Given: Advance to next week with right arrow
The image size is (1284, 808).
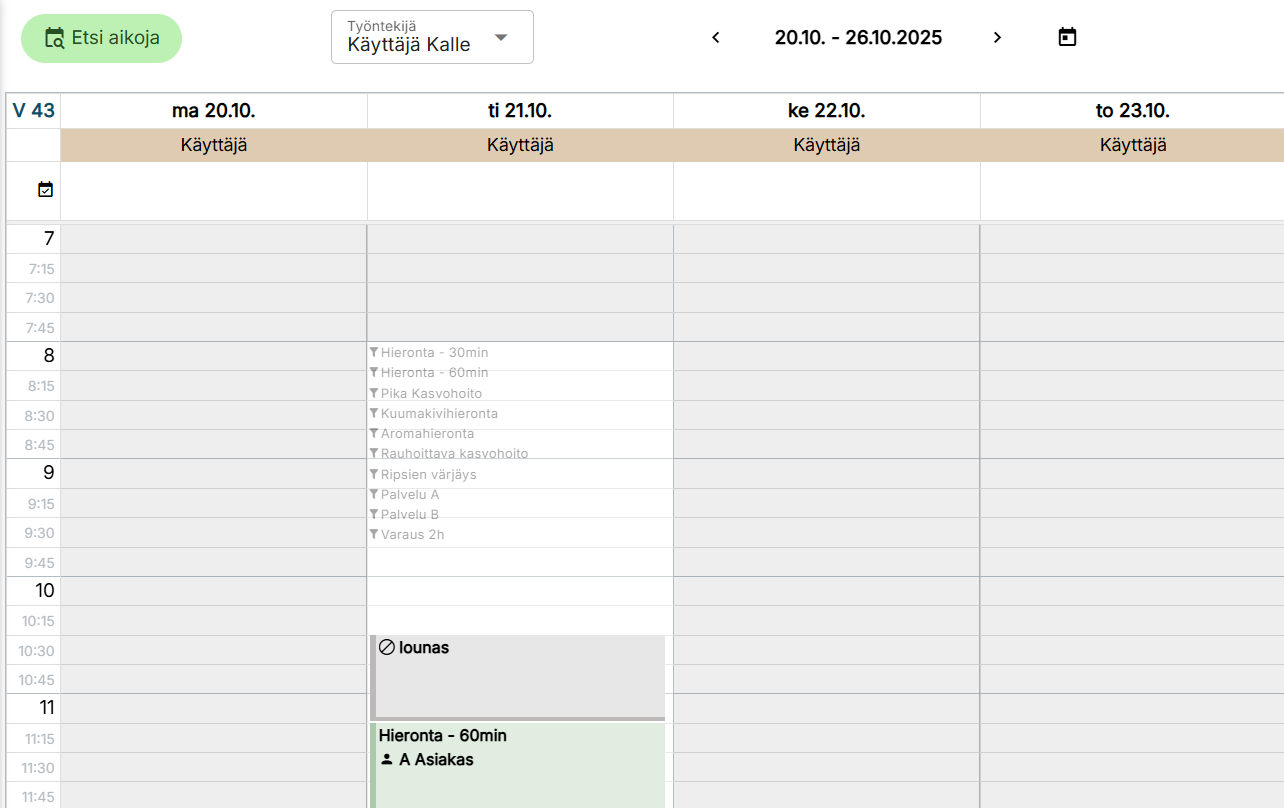Looking at the screenshot, I should coord(997,38).
